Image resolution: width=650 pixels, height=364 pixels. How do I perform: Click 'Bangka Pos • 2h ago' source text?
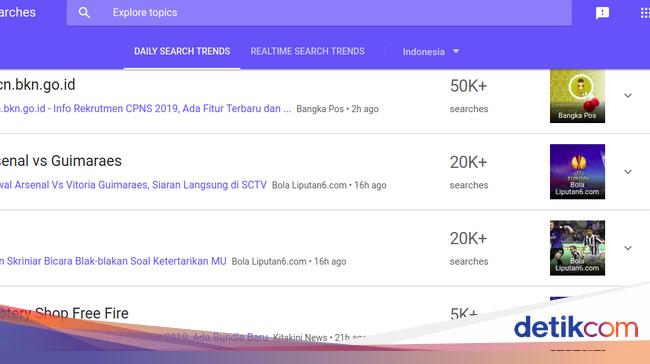[337, 109]
